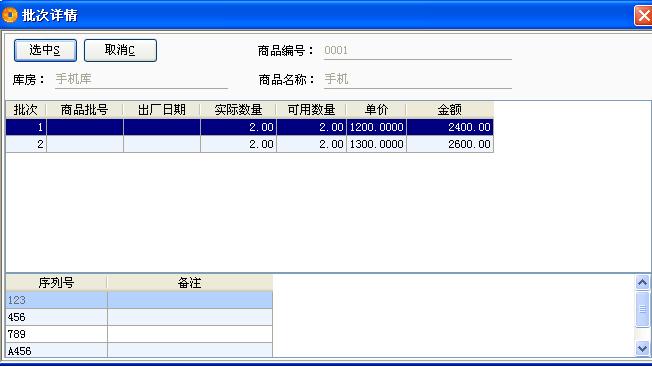Click the 单价 column header
The height and width of the screenshot is (370, 652).
coord(376,110)
